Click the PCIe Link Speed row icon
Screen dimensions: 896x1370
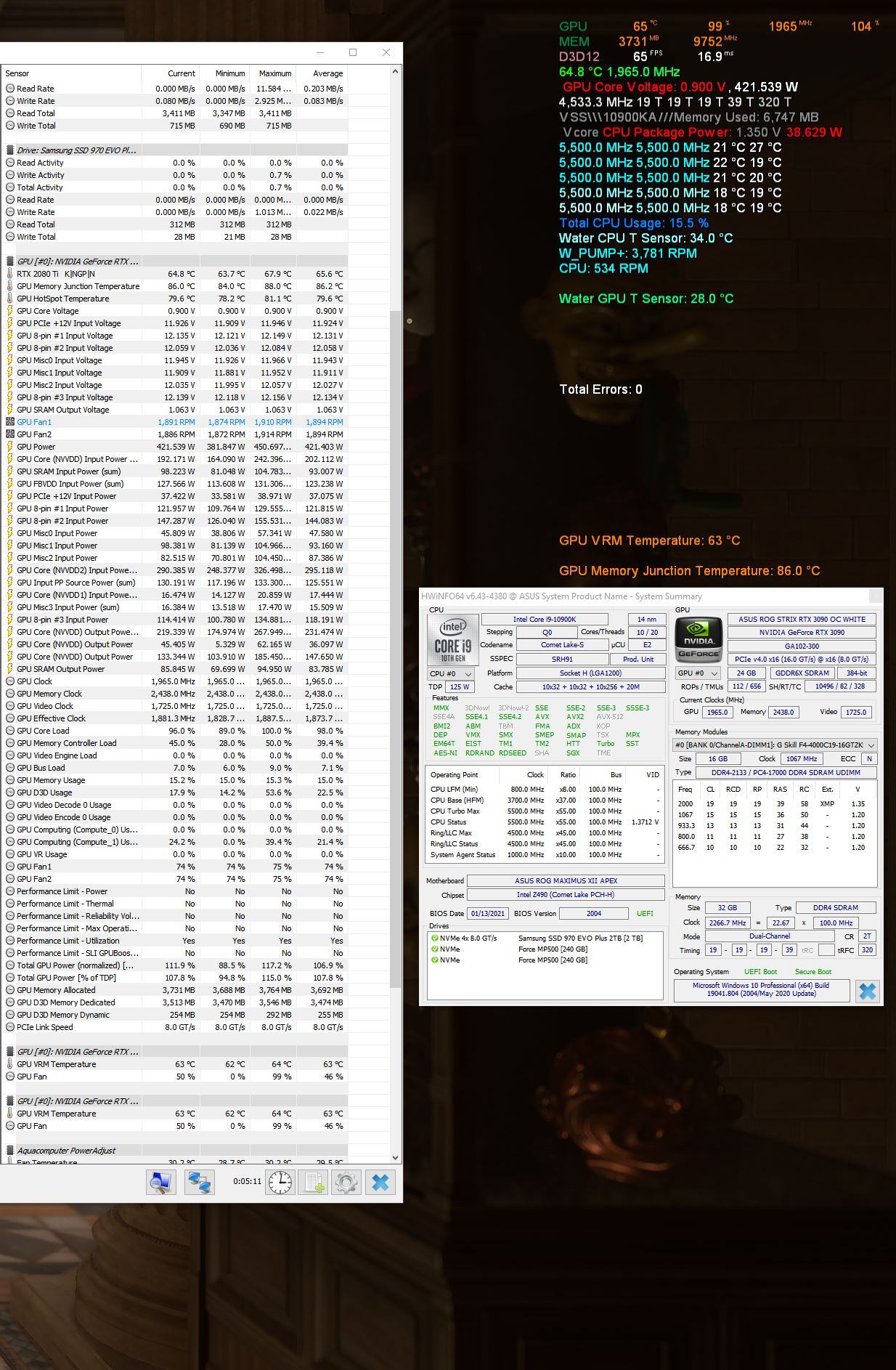(9, 1027)
